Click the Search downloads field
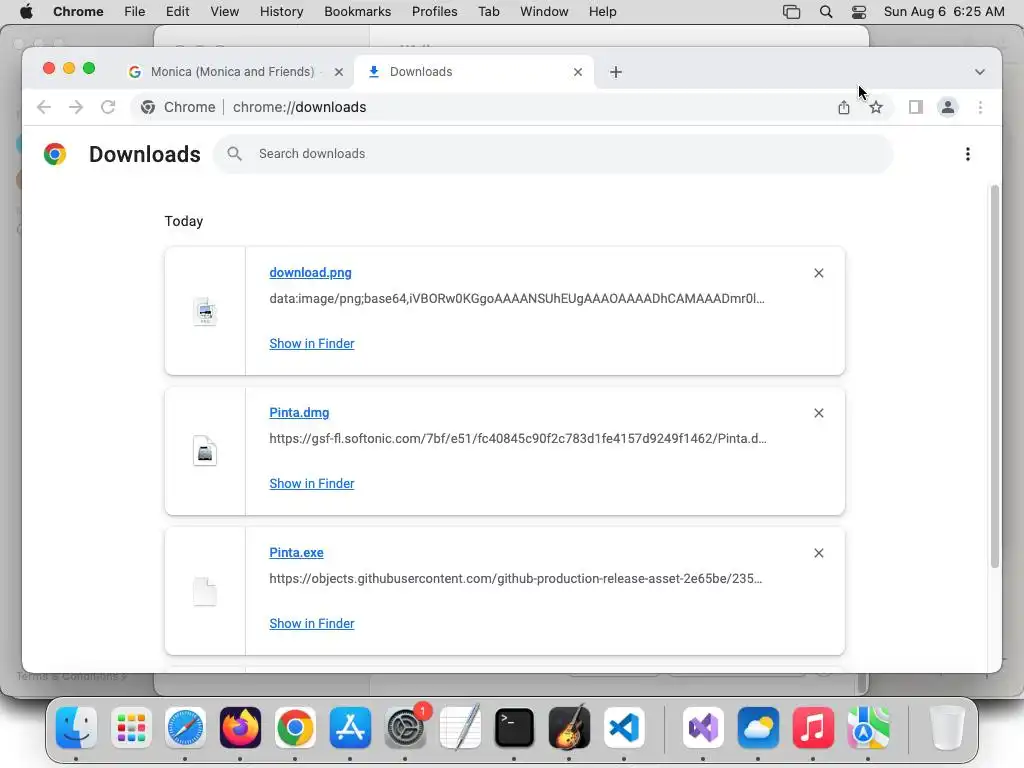1024x768 pixels. [553, 154]
